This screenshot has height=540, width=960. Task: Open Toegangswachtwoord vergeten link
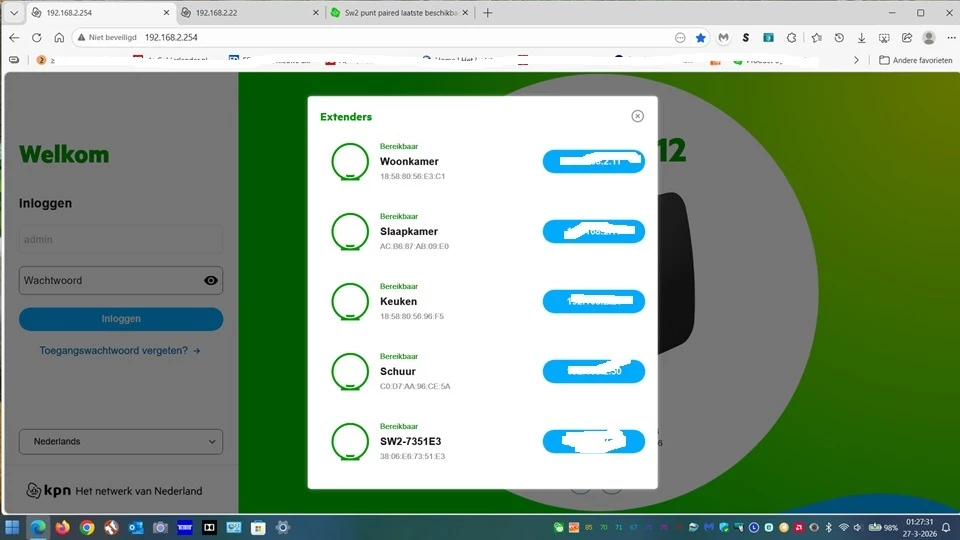[x=120, y=351]
